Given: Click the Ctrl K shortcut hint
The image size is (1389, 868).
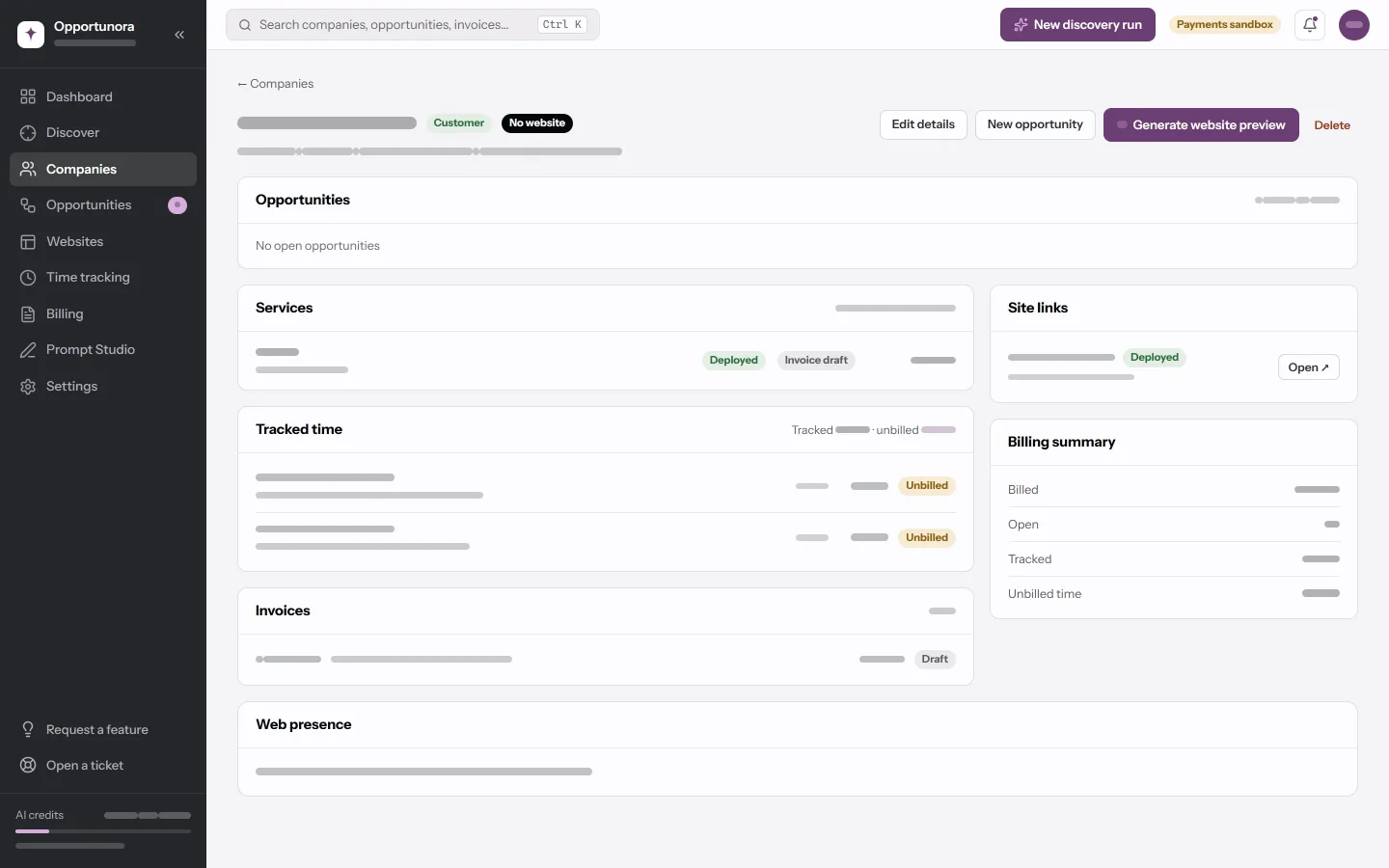Looking at the screenshot, I should tap(562, 25).
